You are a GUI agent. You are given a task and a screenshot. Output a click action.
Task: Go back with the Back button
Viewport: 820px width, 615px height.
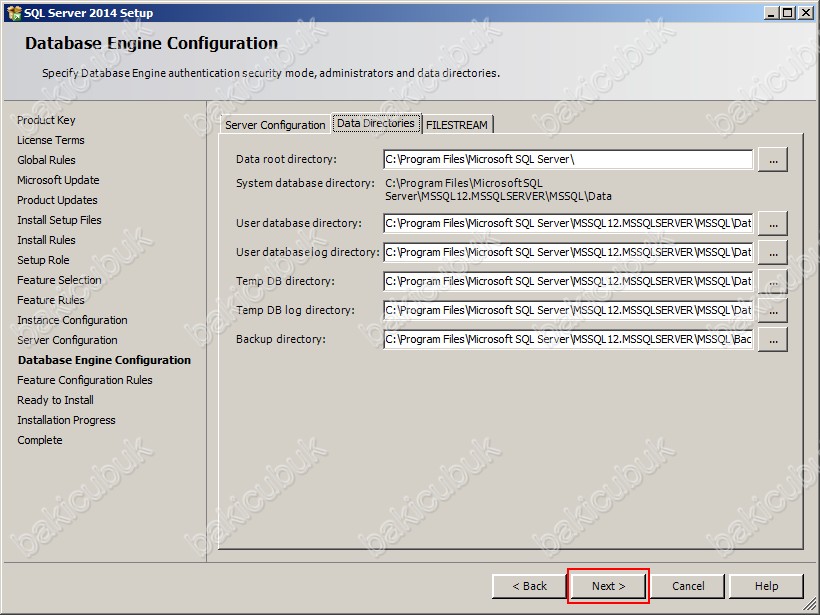[529, 586]
